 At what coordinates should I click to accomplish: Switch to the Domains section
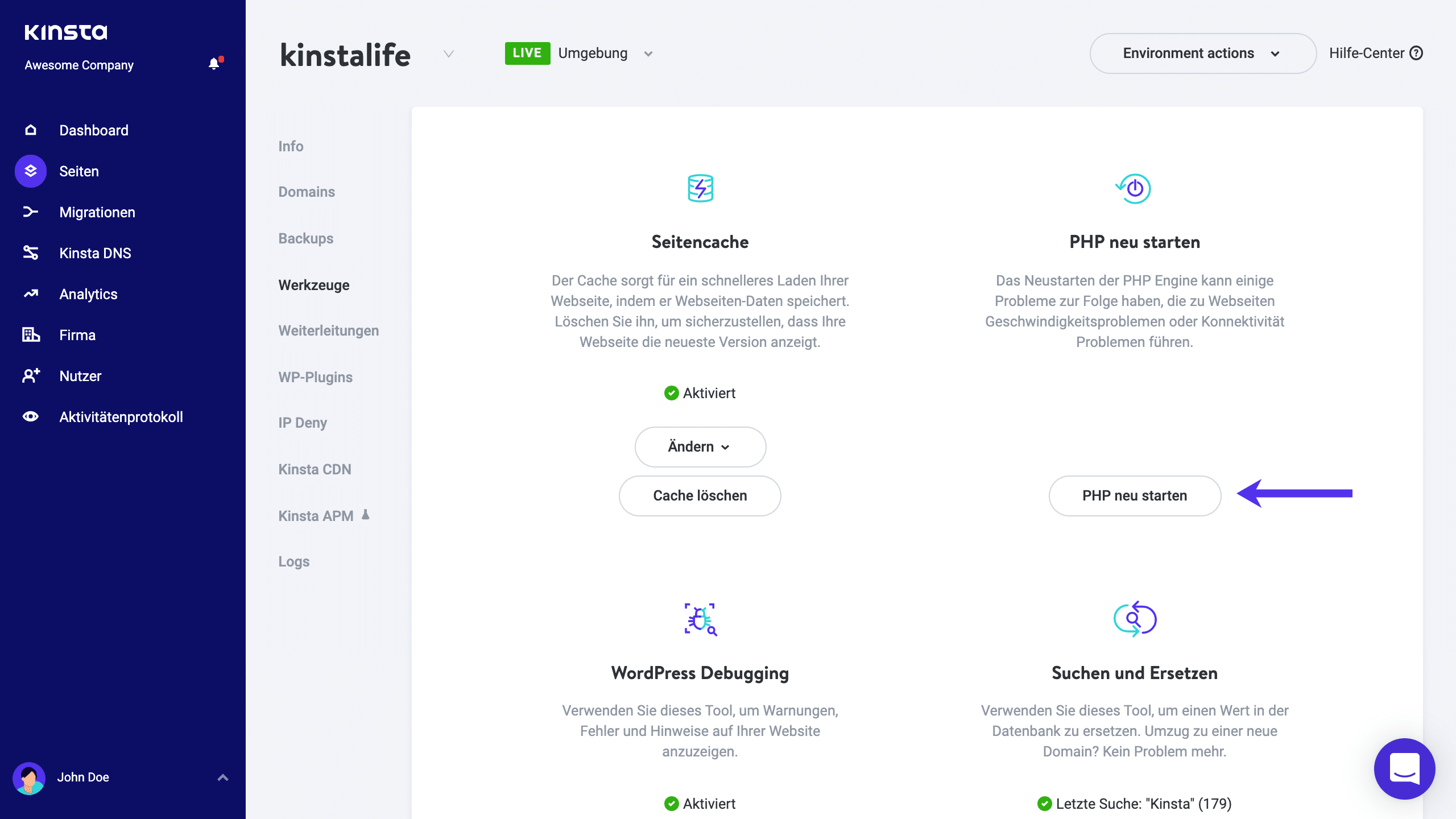[306, 192]
